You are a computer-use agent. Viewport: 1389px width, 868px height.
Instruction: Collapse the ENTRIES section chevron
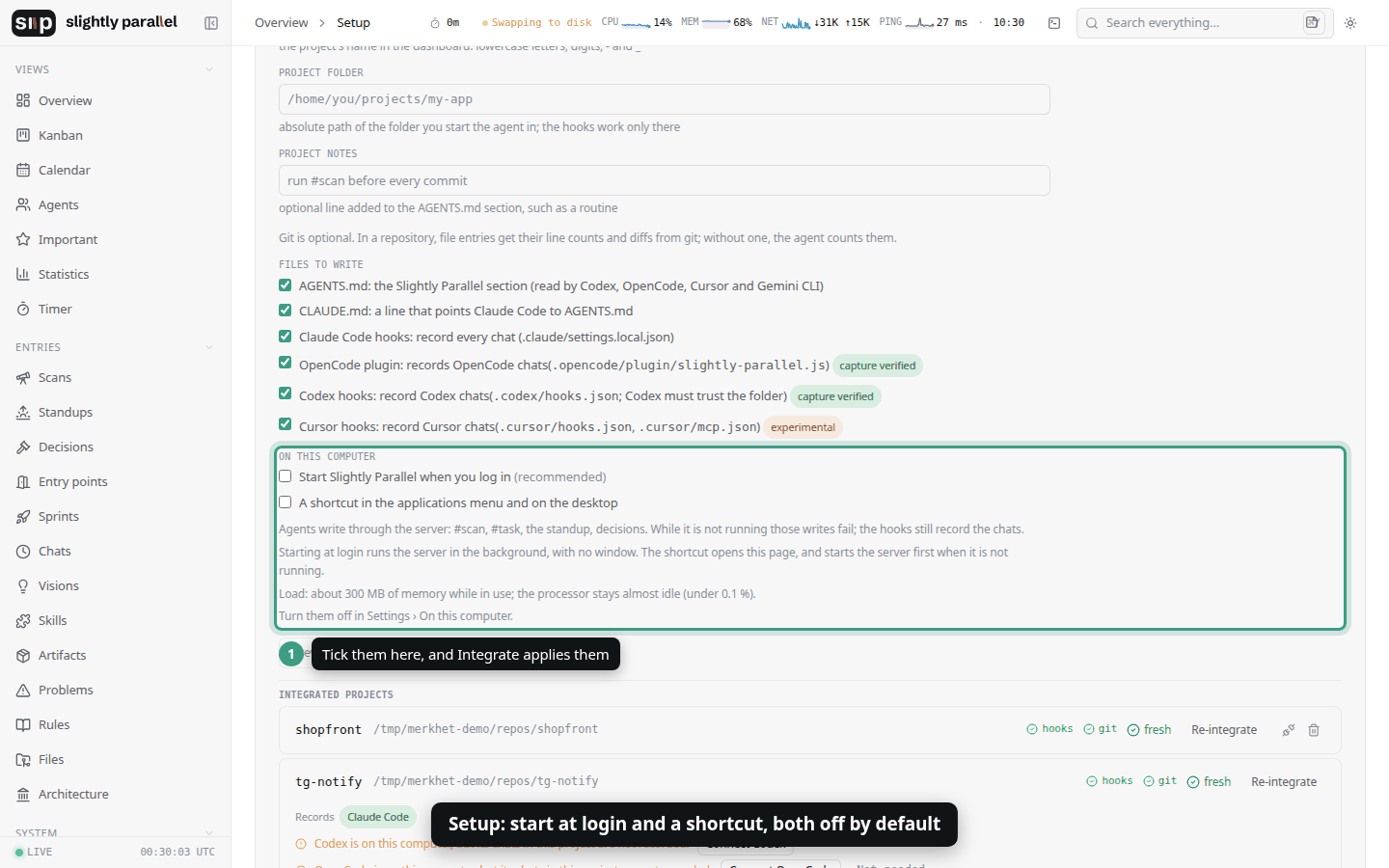pos(209,347)
